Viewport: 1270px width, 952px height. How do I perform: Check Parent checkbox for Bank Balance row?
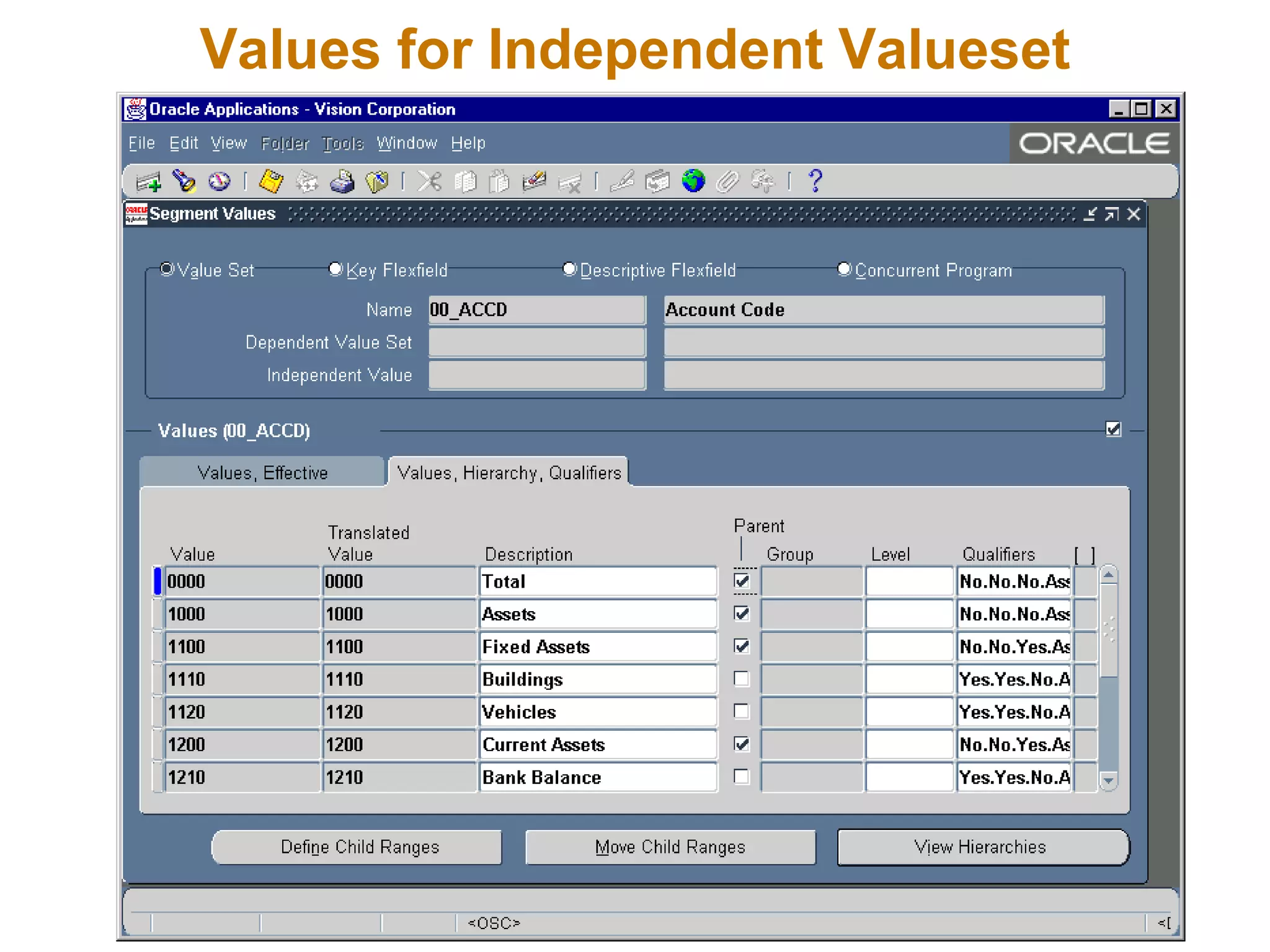[x=742, y=776]
